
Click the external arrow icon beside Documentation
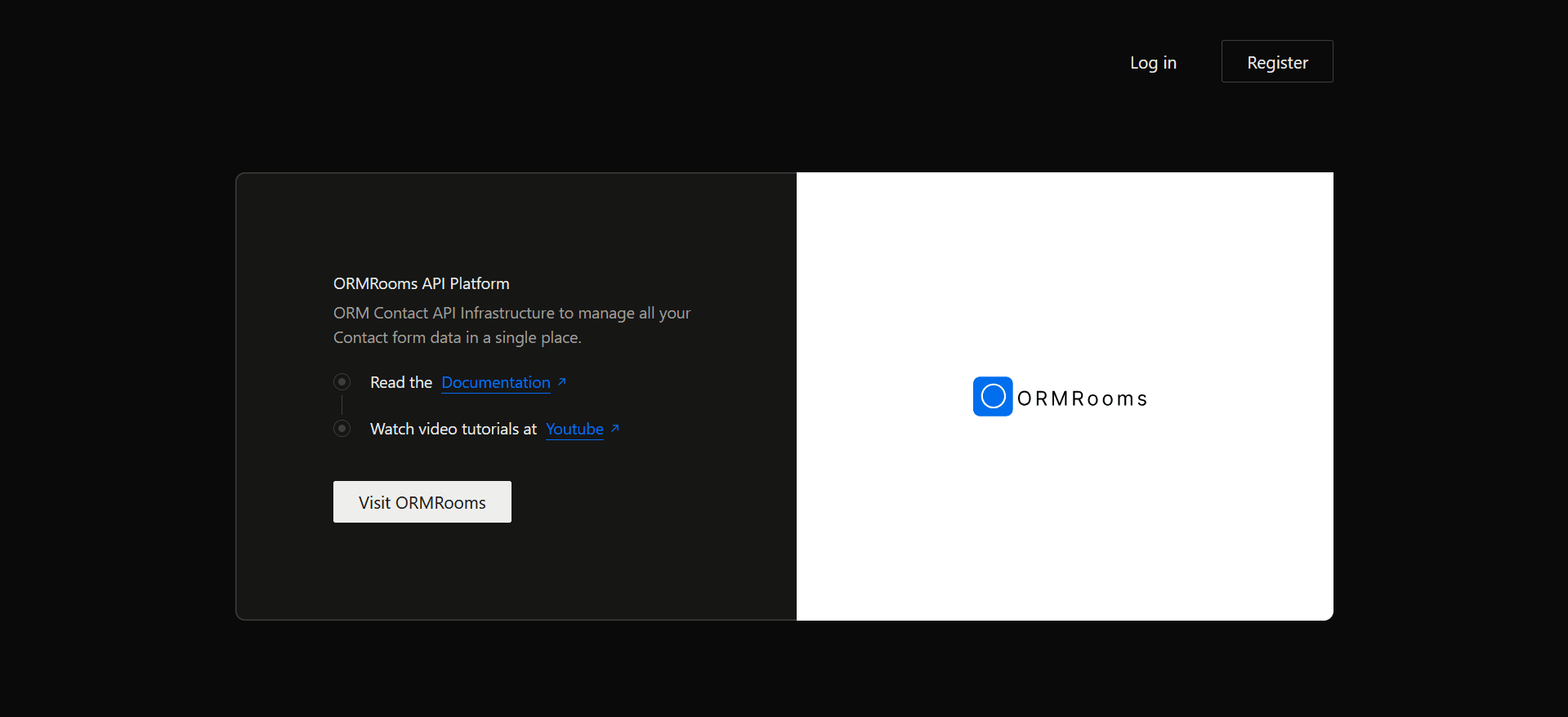click(x=561, y=381)
